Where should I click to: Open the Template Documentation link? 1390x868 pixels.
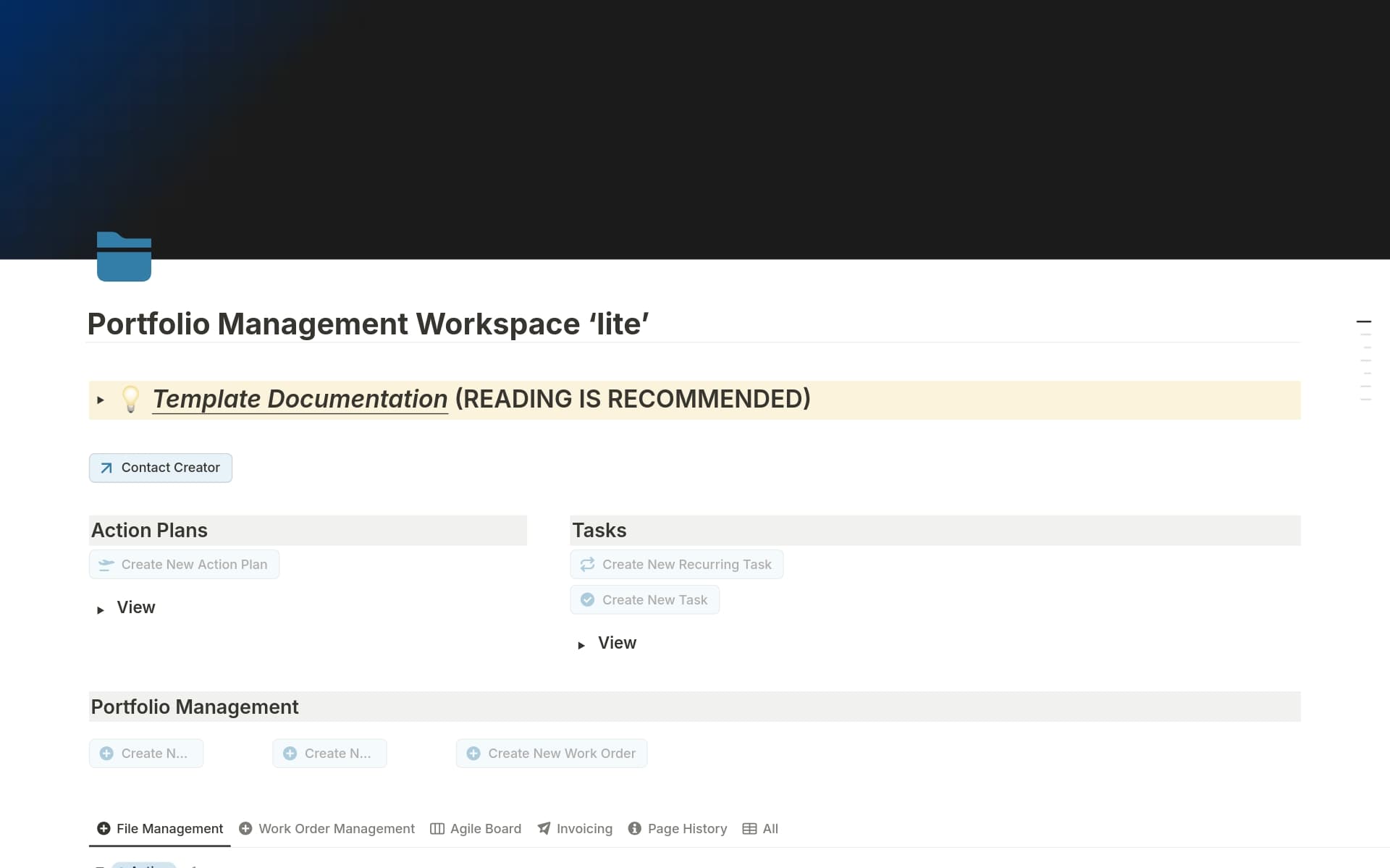click(x=299, y=399)
